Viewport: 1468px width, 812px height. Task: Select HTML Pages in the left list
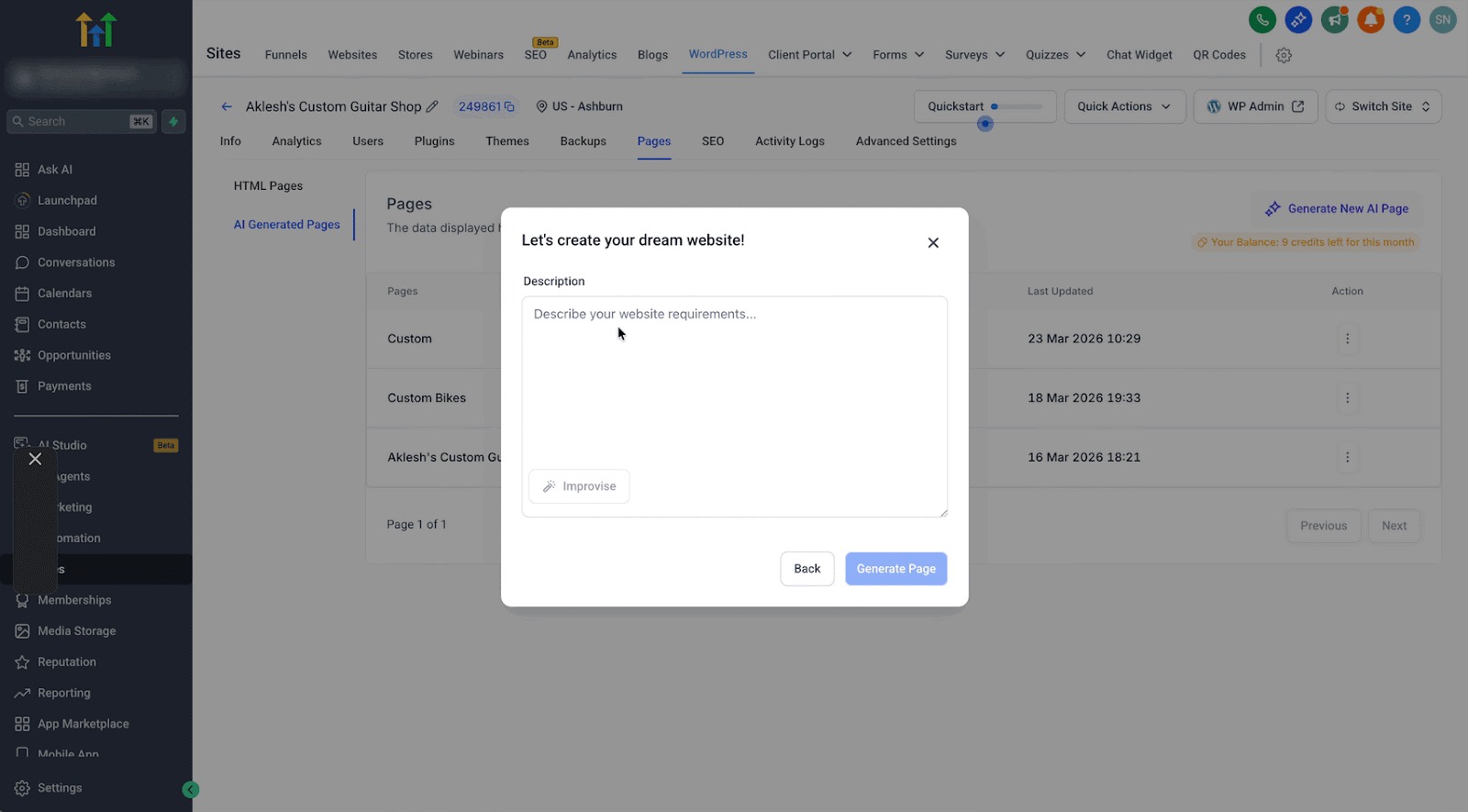coord(268,186)
